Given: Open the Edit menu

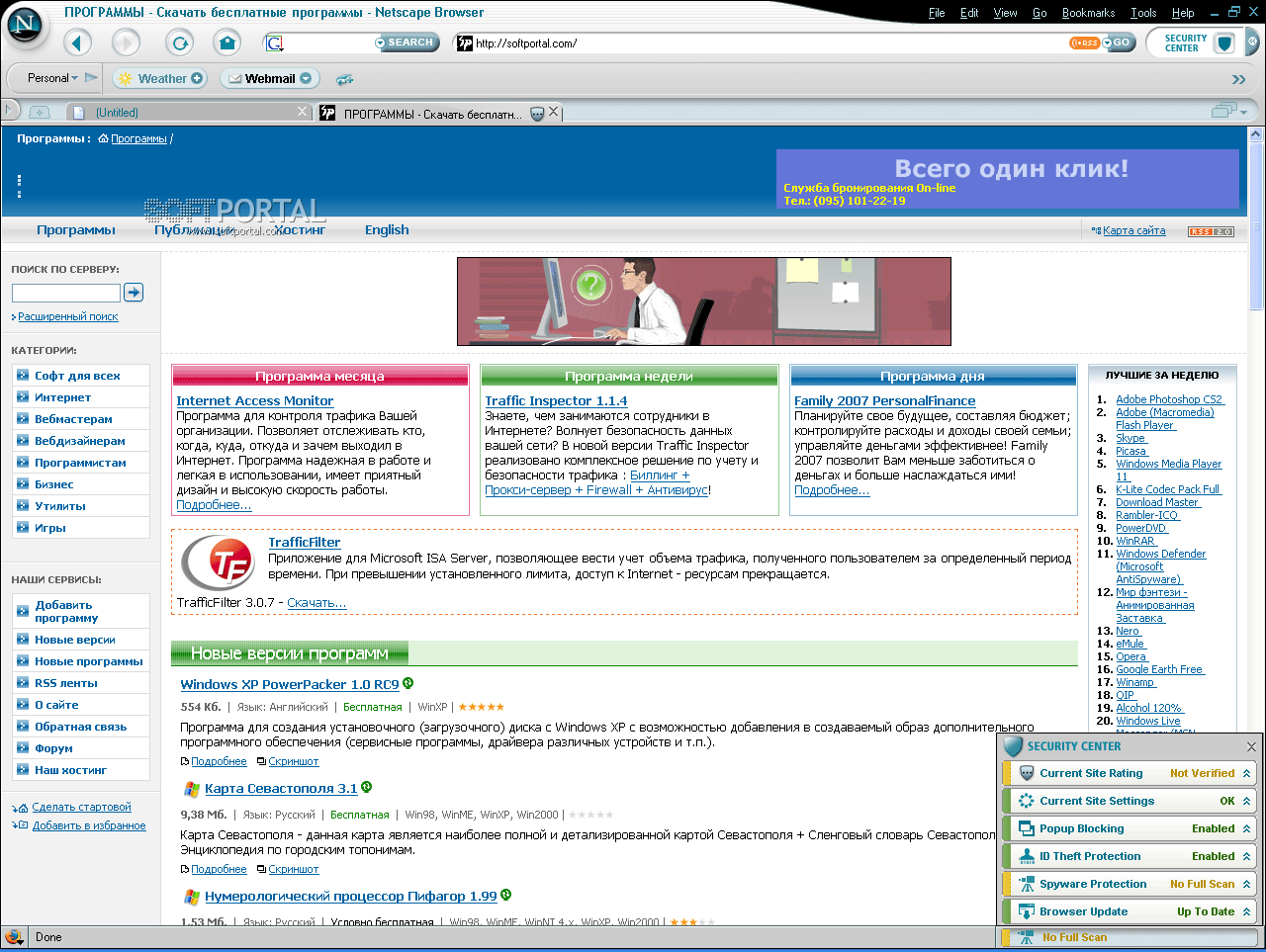Looking at the screenshot, I should [969, 13].
